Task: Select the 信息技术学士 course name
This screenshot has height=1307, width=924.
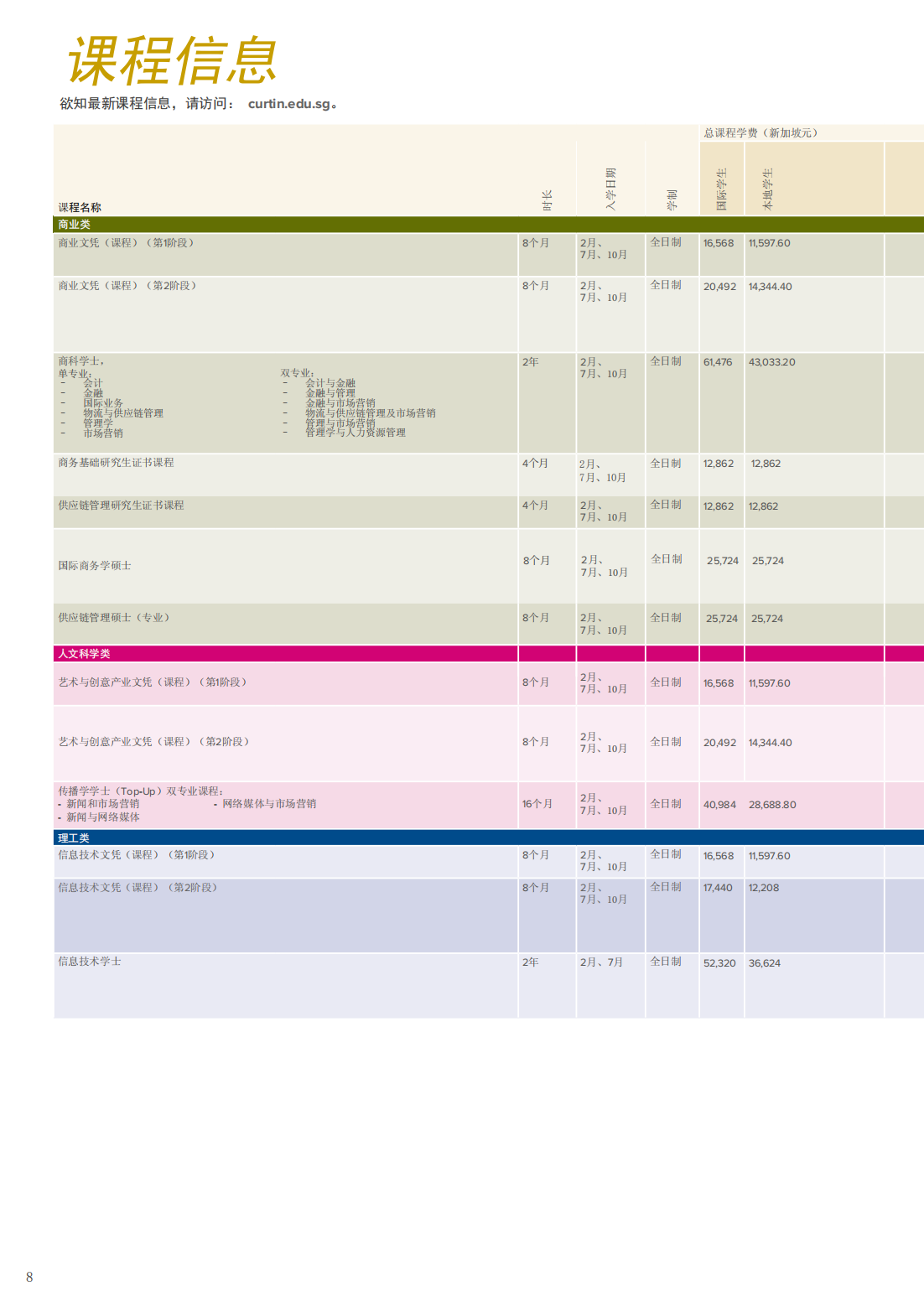Action: point(90,962)
